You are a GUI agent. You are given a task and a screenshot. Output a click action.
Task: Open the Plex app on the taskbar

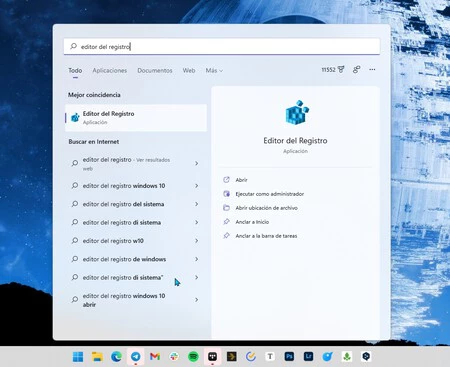click(x=231, y=357)
